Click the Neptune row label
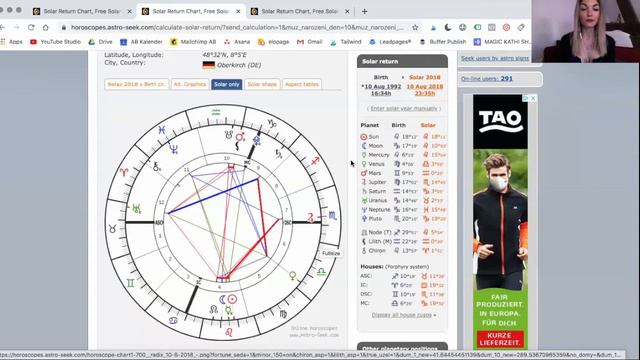This screenshot has height=360, width=640. (379, 209)
